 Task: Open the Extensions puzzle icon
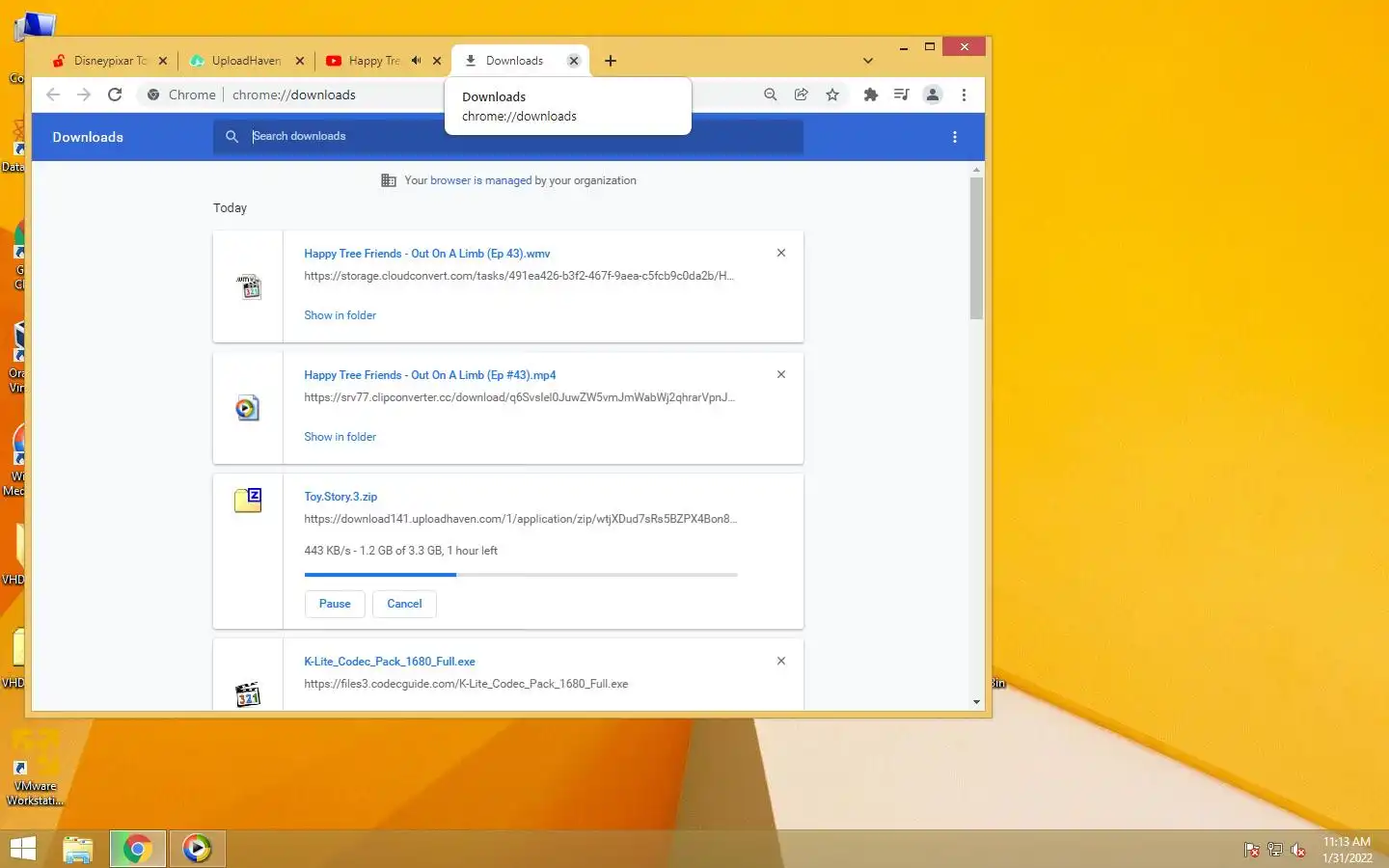(x=871, y=95)
